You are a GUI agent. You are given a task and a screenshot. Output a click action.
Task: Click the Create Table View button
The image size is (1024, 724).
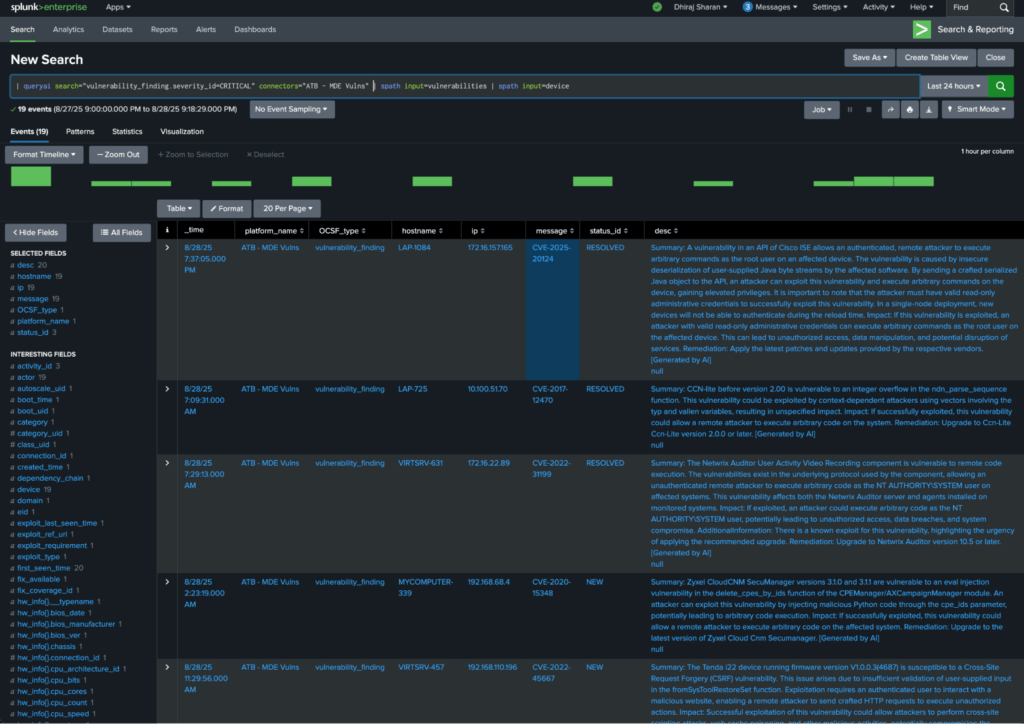(936, 58)
